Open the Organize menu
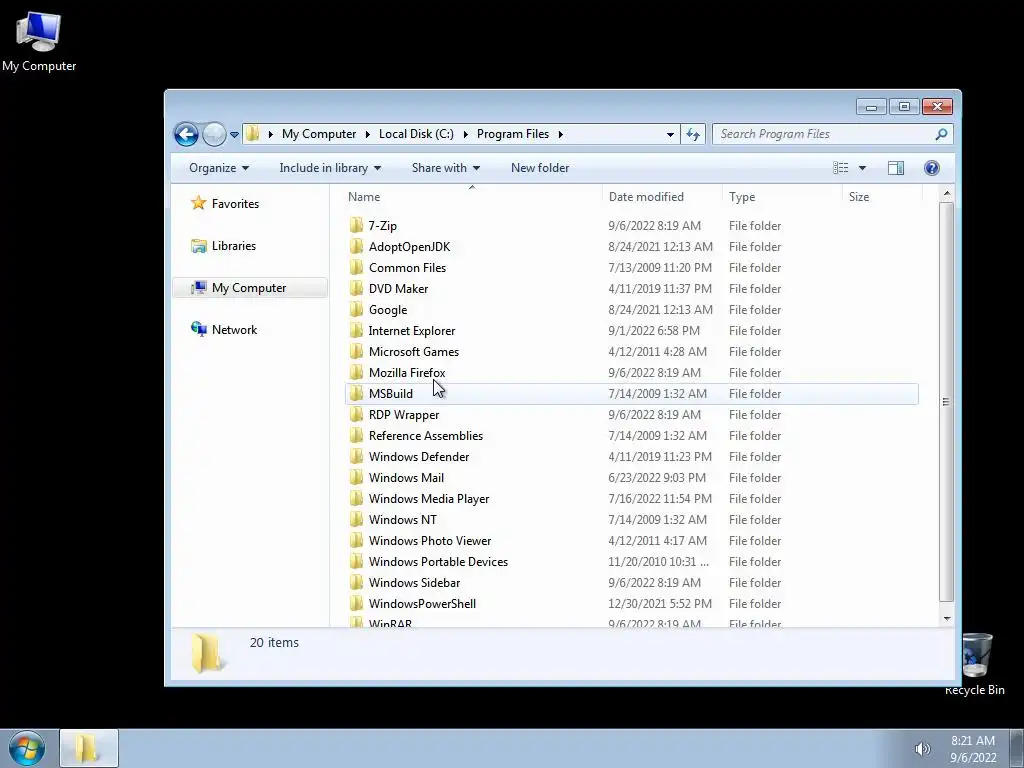 click(219, 168)
